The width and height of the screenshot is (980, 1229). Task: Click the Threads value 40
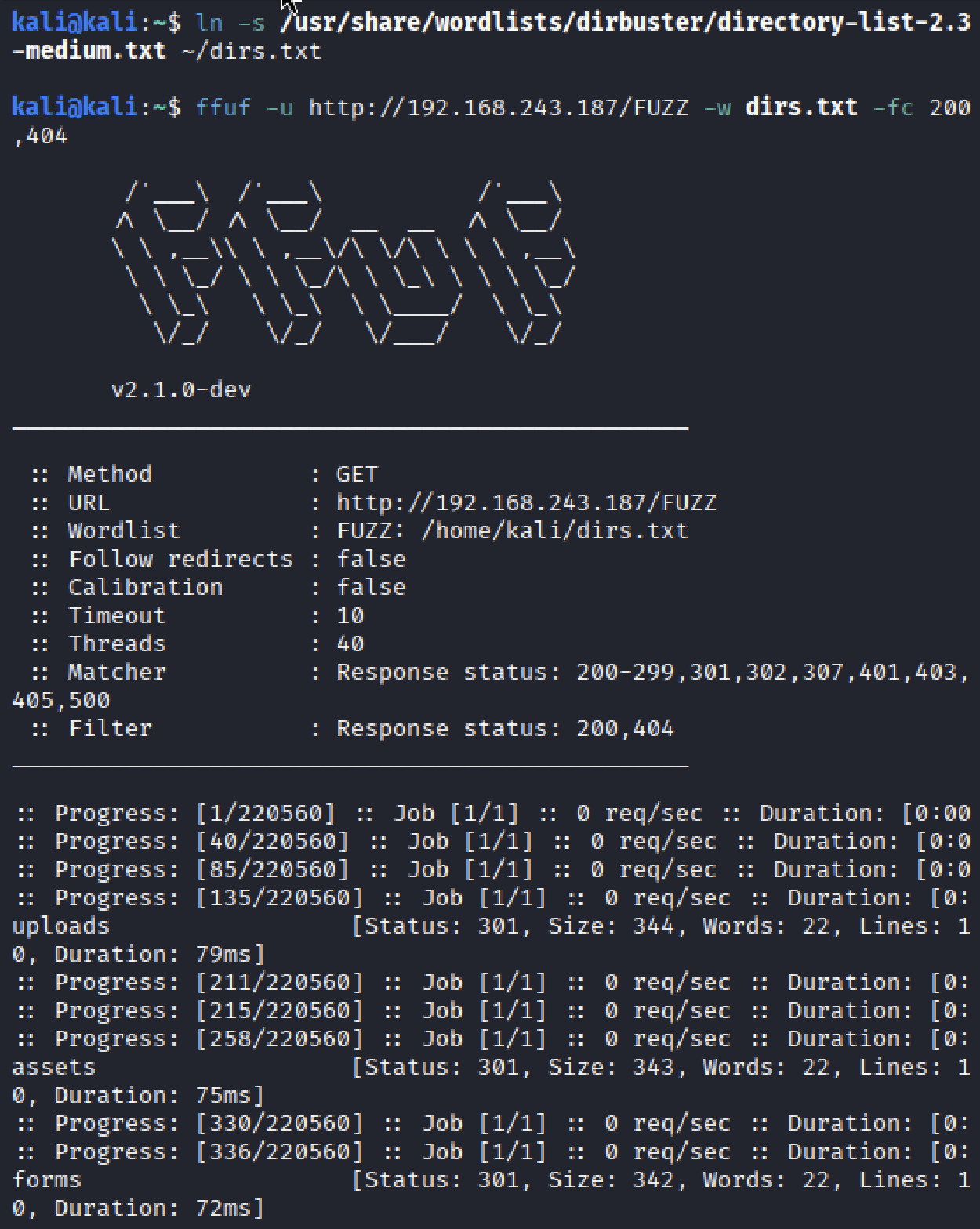pos(350,644)
